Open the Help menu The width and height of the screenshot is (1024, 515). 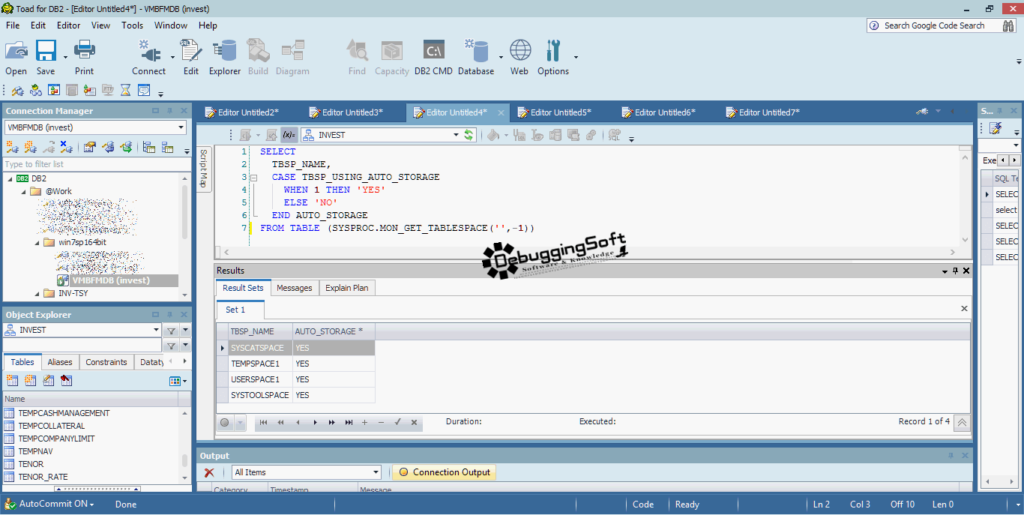point(208,25)
